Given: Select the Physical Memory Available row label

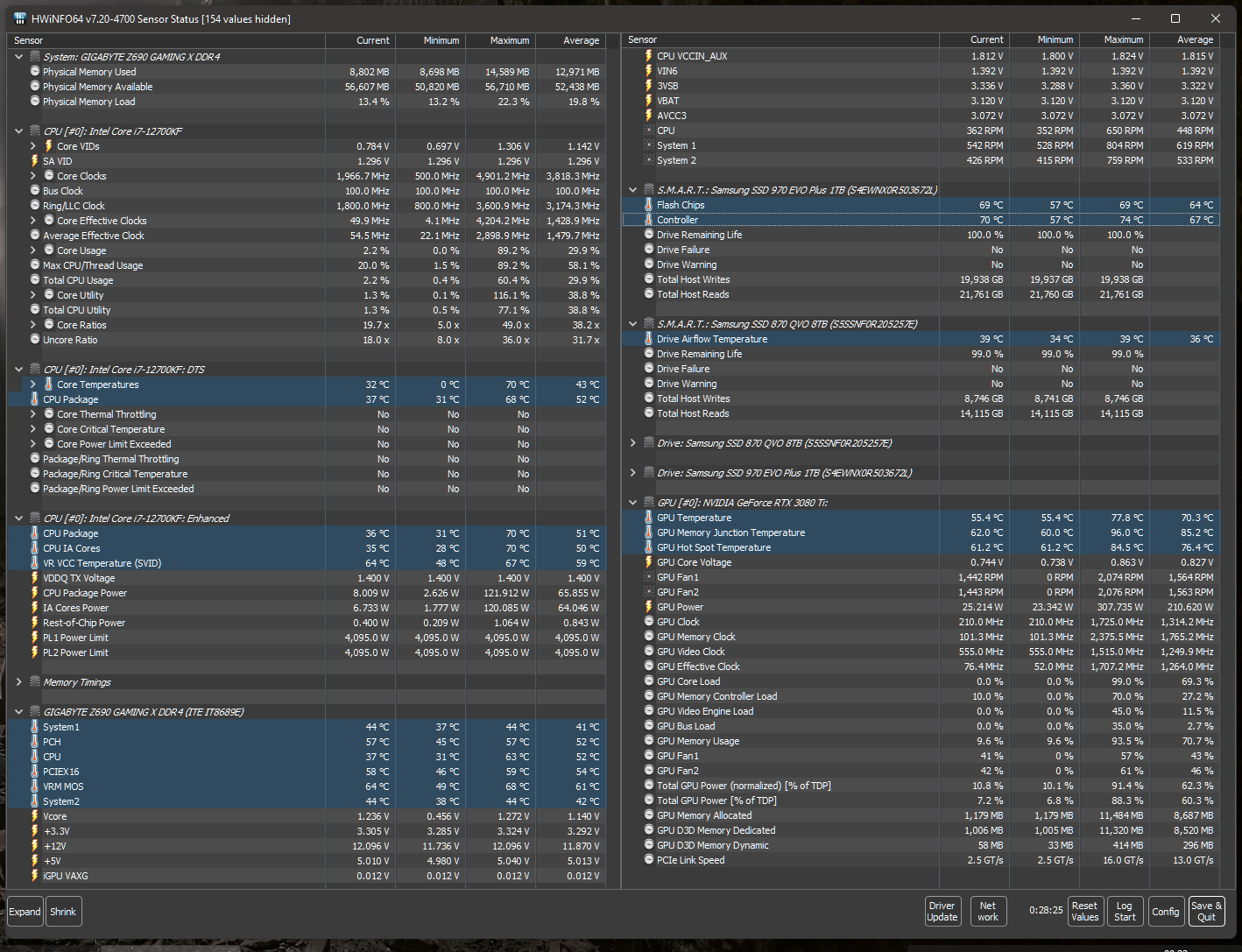Looking at the screenshot, I should point(97,87).
